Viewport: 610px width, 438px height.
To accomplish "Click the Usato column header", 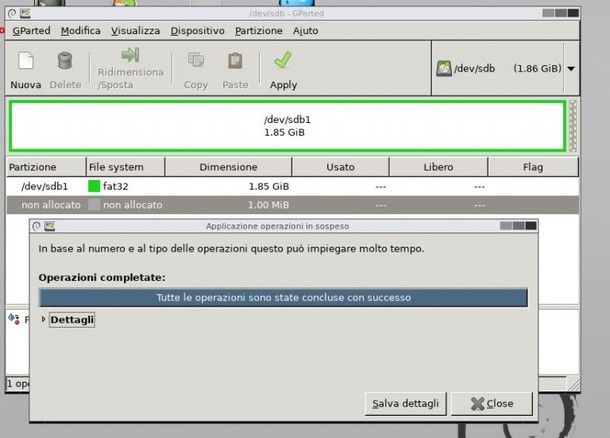I will pos(340,167).
